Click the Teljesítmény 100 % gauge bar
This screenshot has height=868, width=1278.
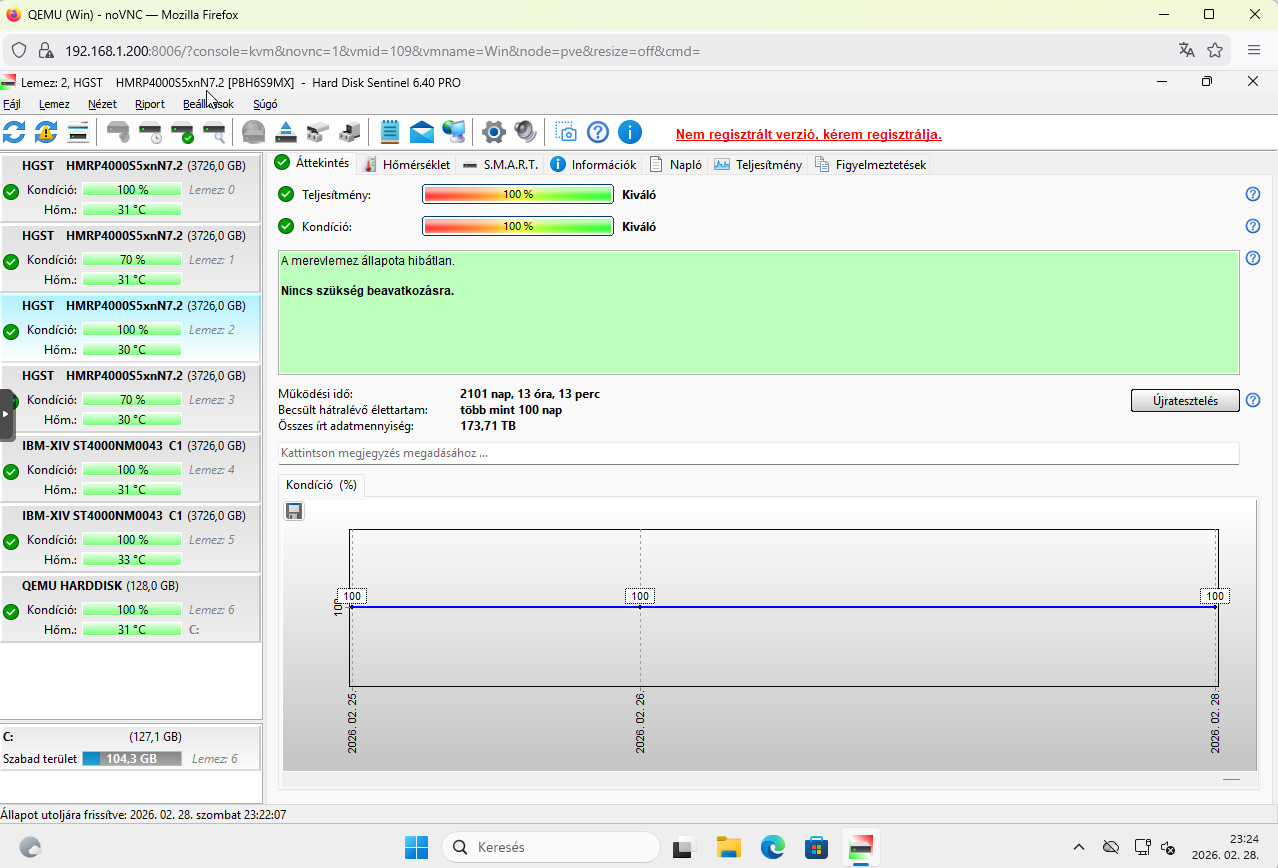pos(518,194)
